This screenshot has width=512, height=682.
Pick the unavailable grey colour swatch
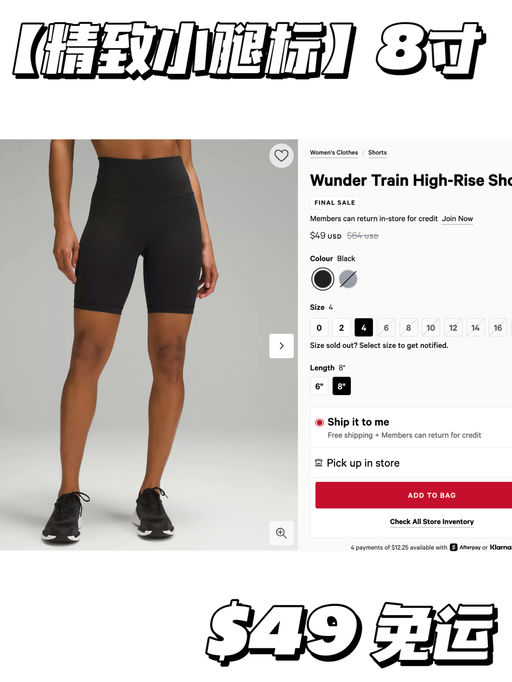coord(348,279)
